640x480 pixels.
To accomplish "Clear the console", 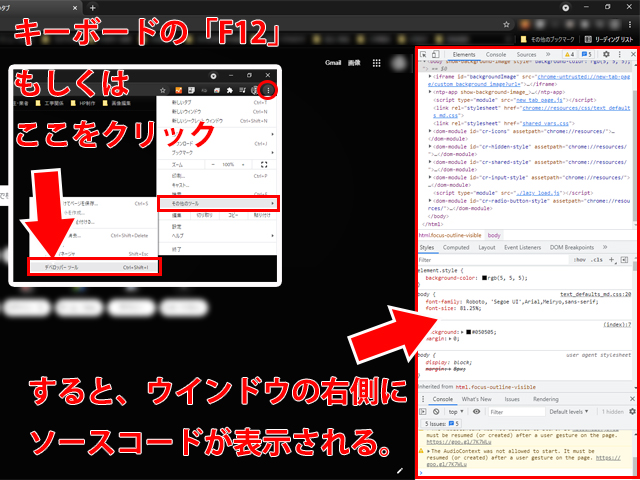I will [x=436, y=411].
